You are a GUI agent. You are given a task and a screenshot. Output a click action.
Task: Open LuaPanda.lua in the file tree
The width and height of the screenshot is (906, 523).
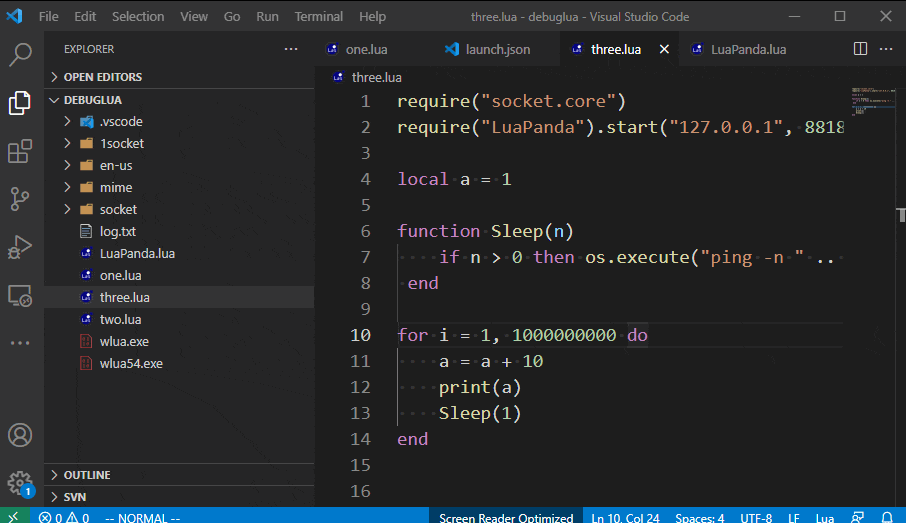[x=179, y=253]
